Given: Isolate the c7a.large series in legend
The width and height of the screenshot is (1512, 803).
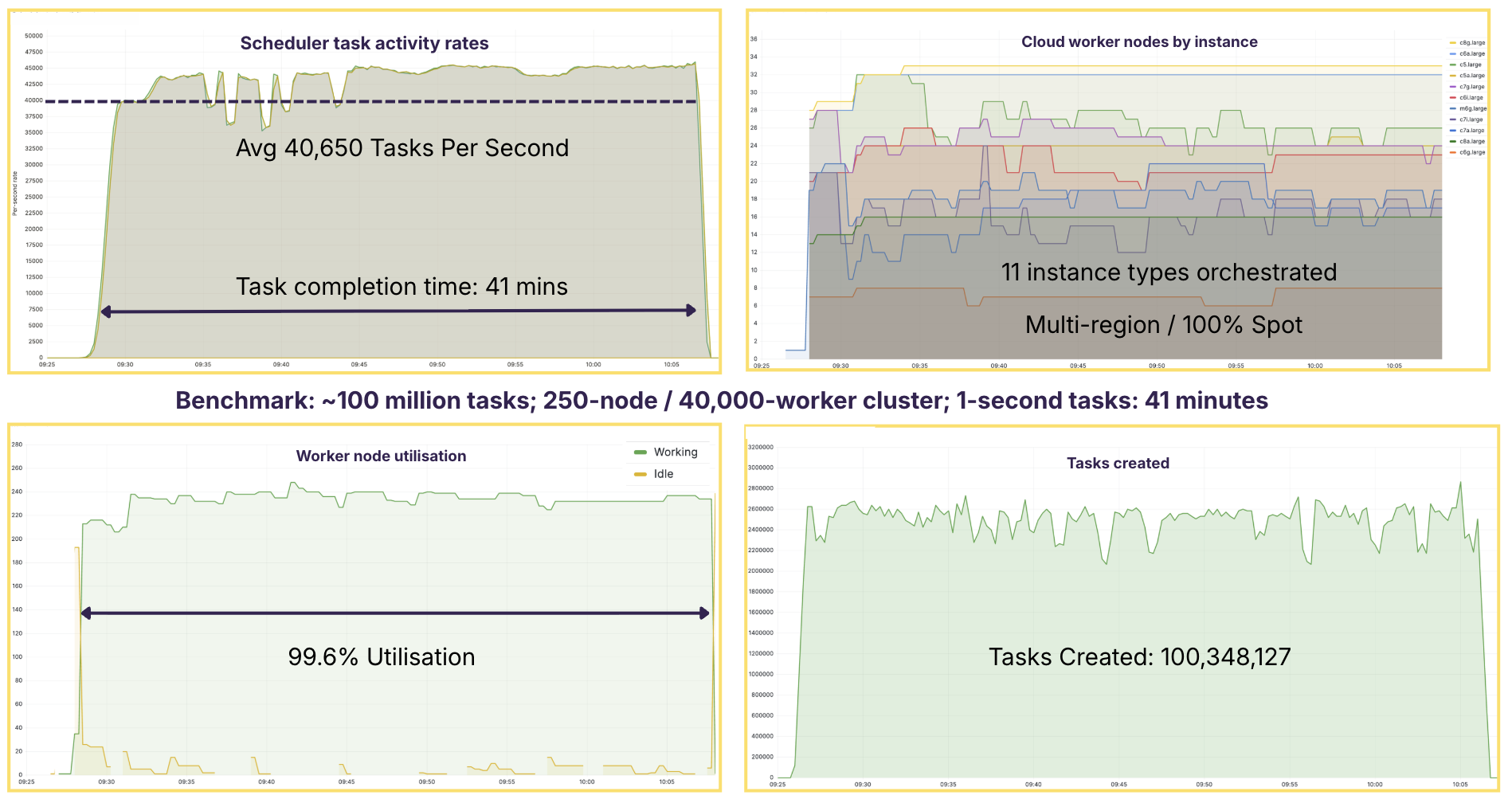Looking at the screenshot, I should coord(1471,131).
